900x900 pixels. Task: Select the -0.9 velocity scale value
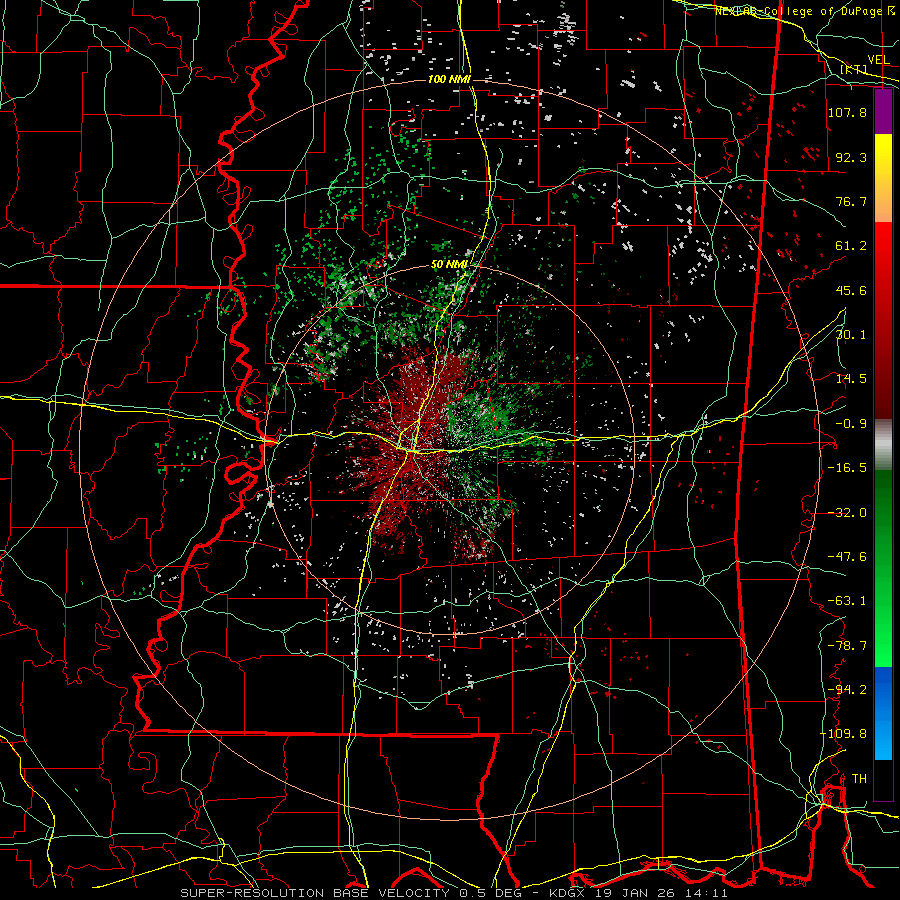tap(851, 424)
